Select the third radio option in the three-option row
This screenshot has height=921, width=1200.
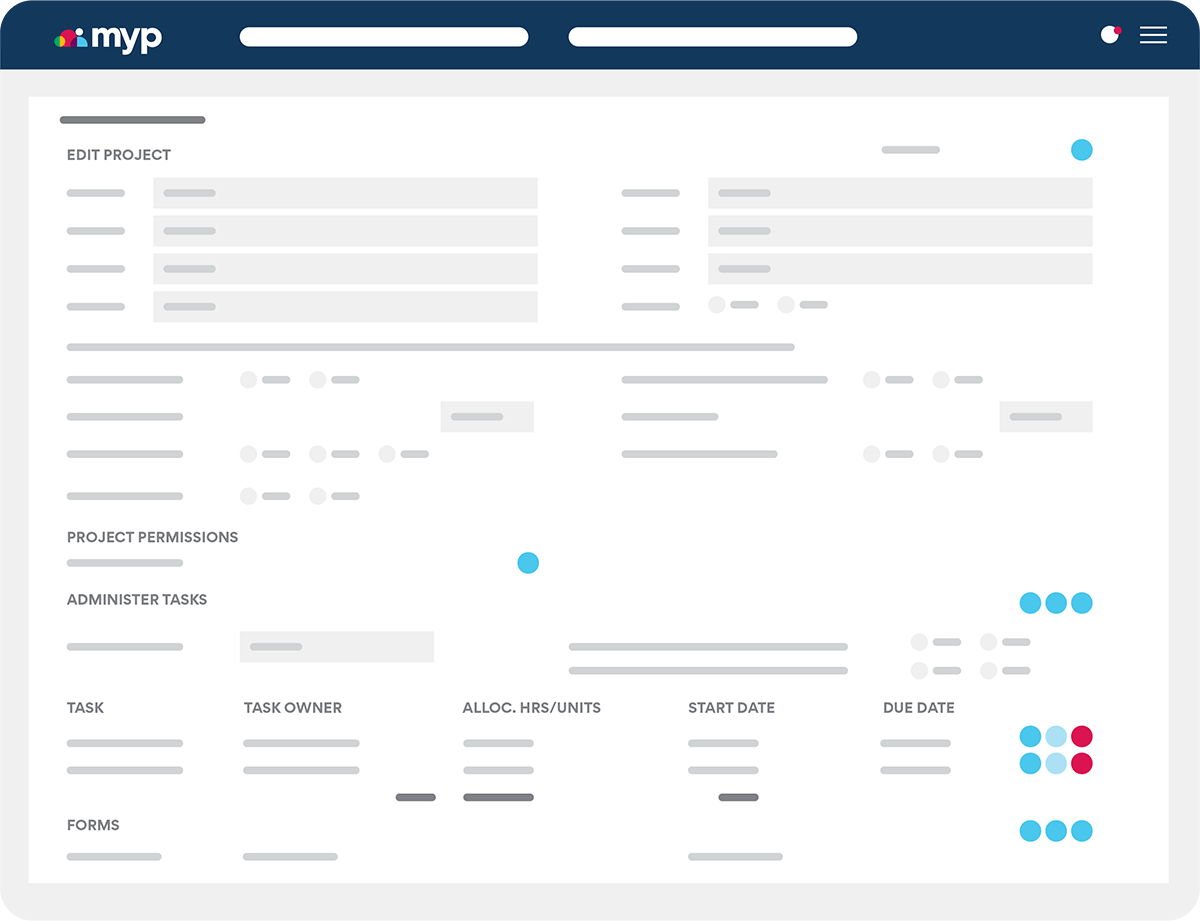point(387,454)
